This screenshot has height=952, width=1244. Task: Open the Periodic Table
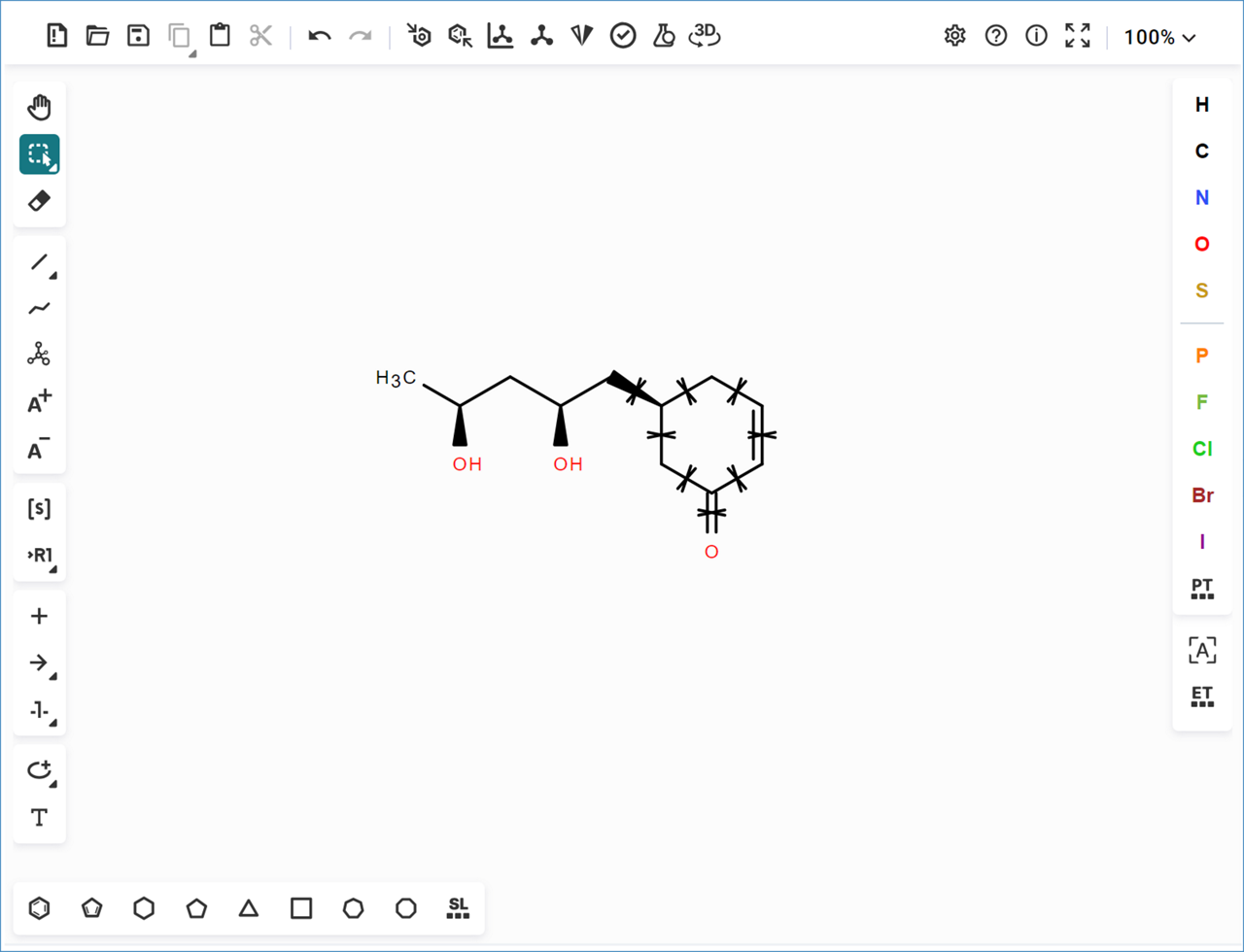point(1202,588)
